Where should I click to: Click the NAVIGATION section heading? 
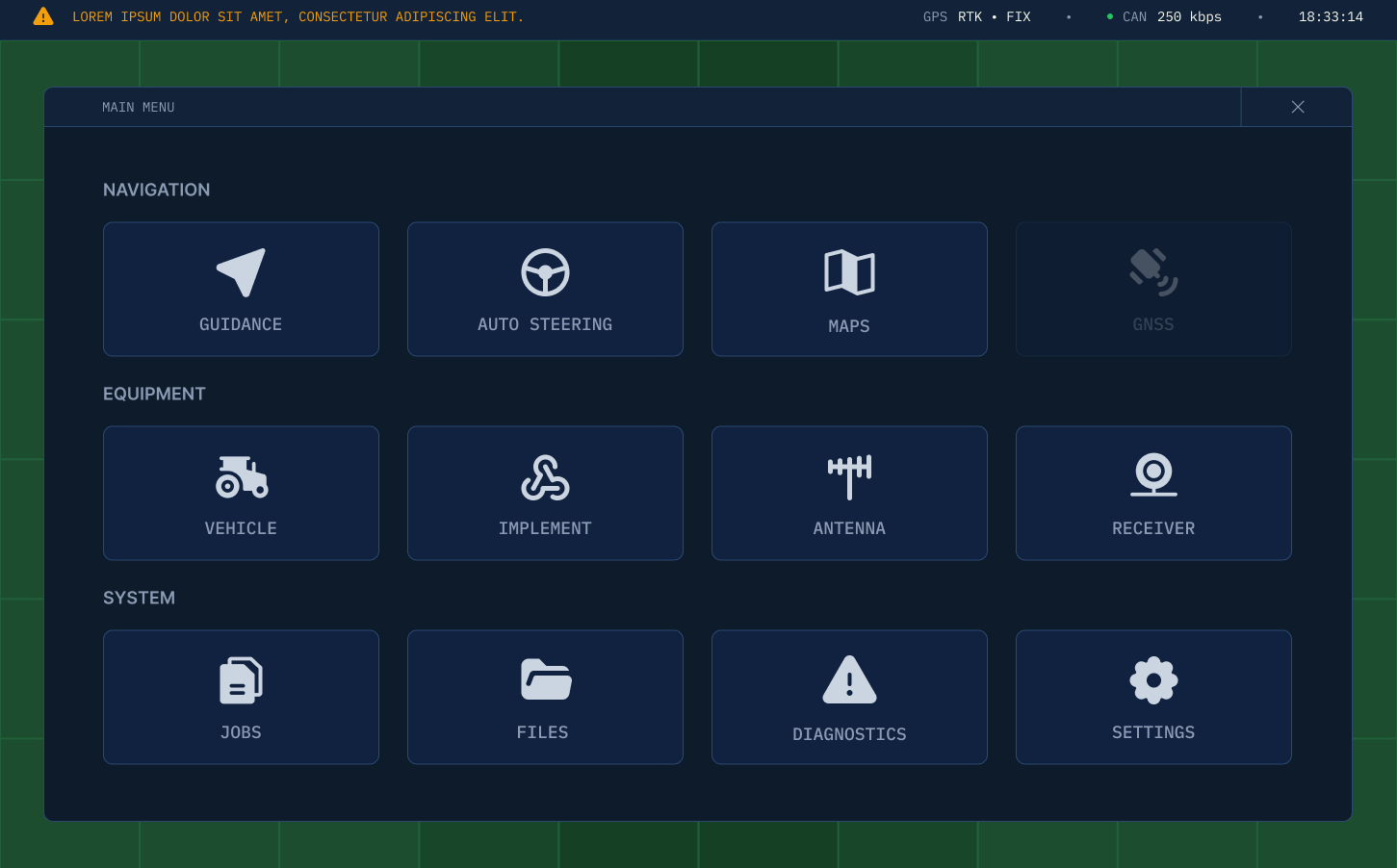pyautogui.click(x=157, y=190)
